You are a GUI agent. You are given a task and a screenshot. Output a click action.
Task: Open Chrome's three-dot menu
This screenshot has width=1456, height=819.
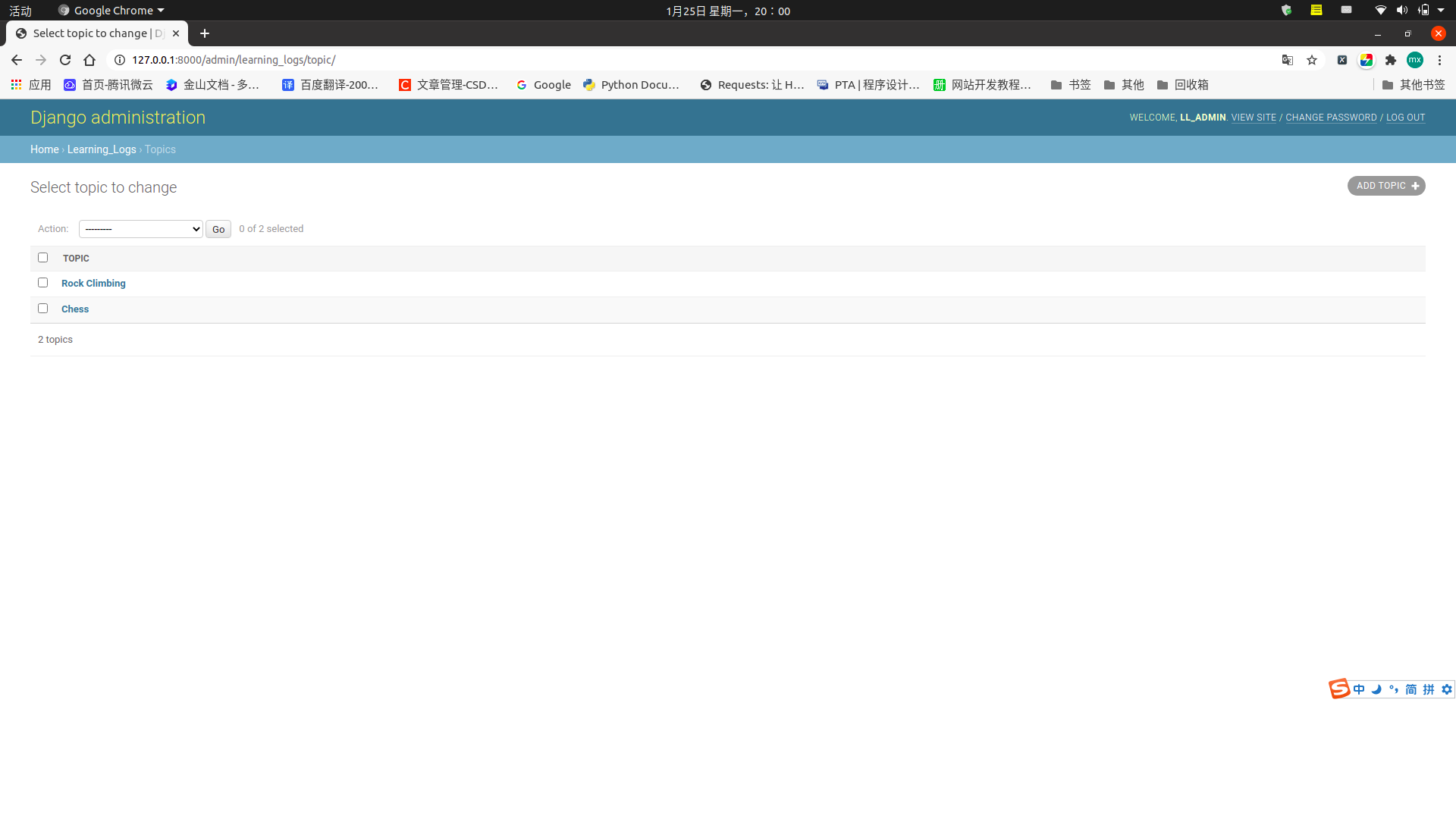pos(1439,60)
